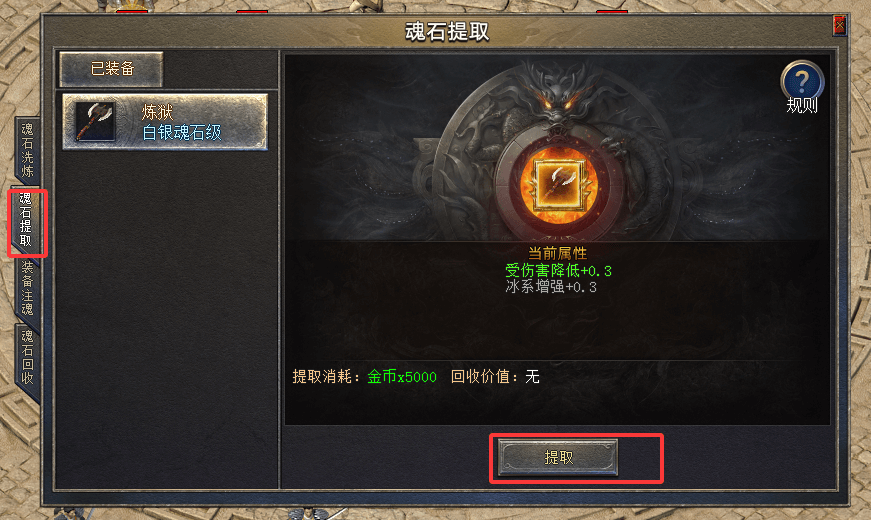Click the 受伤害降低+0.3 attribute line
The width and height of the screenshot is (871, 520).
(x=558, y=271)
